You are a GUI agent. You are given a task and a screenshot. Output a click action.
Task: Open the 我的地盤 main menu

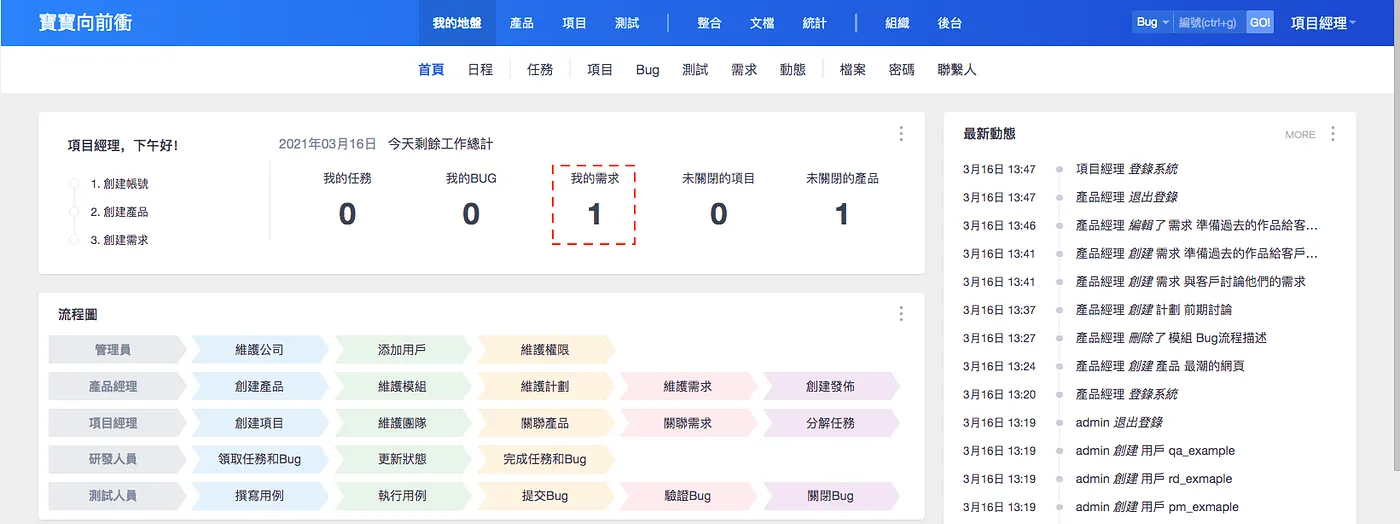pyautogui.click(x=457, y=23)
